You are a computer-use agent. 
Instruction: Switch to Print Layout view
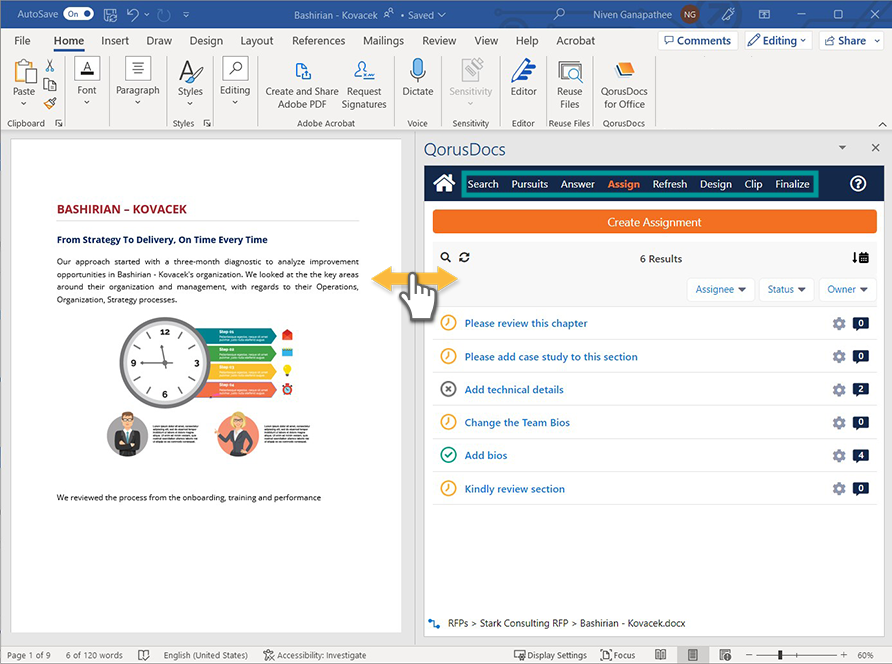click(x=692, y=655)
